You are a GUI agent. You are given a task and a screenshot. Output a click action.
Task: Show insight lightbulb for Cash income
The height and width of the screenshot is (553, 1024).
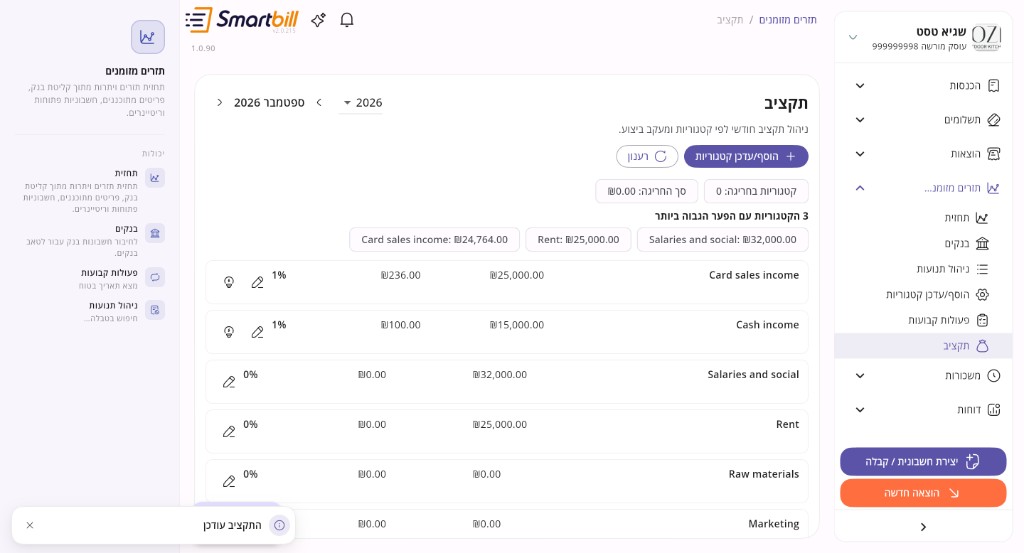pyautogui.click(x=229, y=332)
